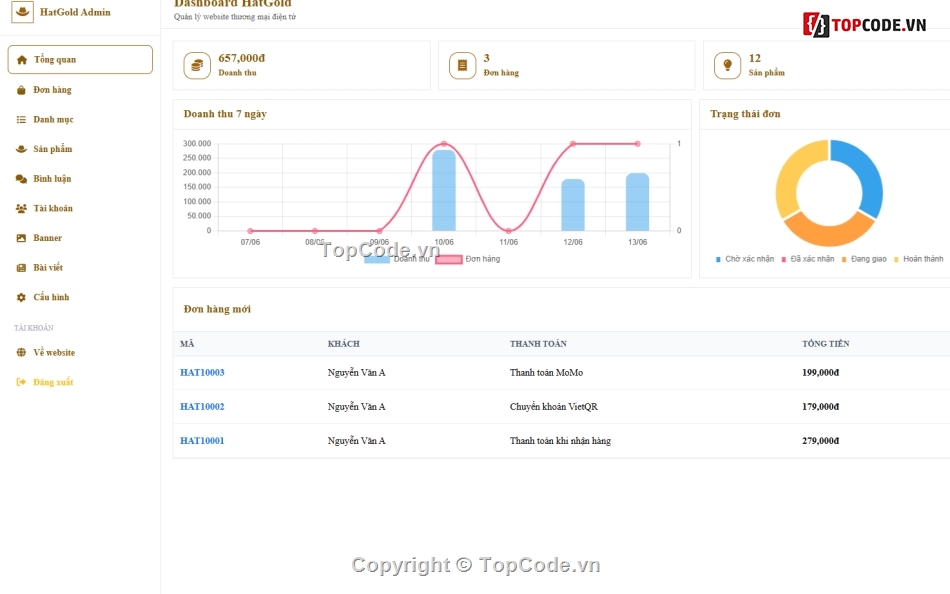Click the Thanh toán MoMo cell
The height and width of the screenshot is (594, 950).
pyautogui.click(x=546, y=373)
